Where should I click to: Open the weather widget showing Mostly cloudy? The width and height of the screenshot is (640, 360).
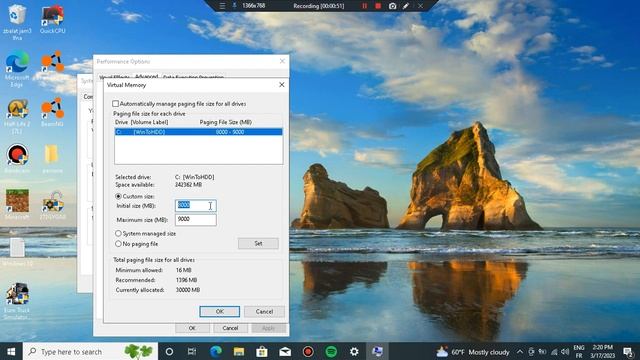(x=473, y=352)
